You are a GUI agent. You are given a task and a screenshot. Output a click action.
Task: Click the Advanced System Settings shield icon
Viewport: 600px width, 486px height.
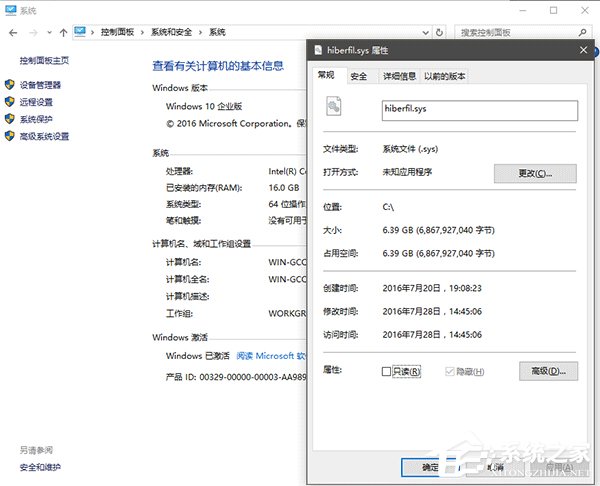10,136
